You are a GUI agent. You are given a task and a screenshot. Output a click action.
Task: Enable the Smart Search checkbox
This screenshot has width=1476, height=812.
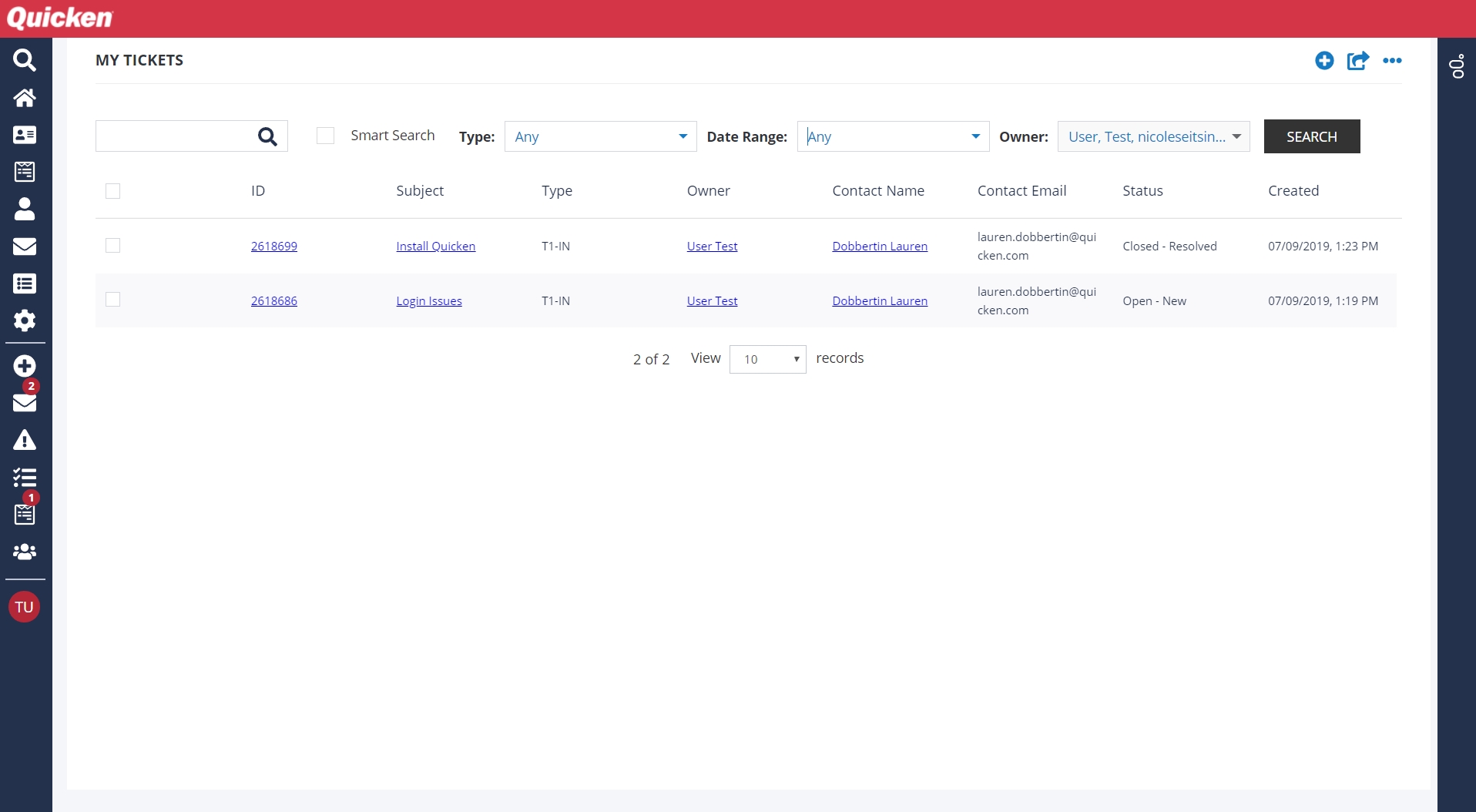(x=326, y=136)
